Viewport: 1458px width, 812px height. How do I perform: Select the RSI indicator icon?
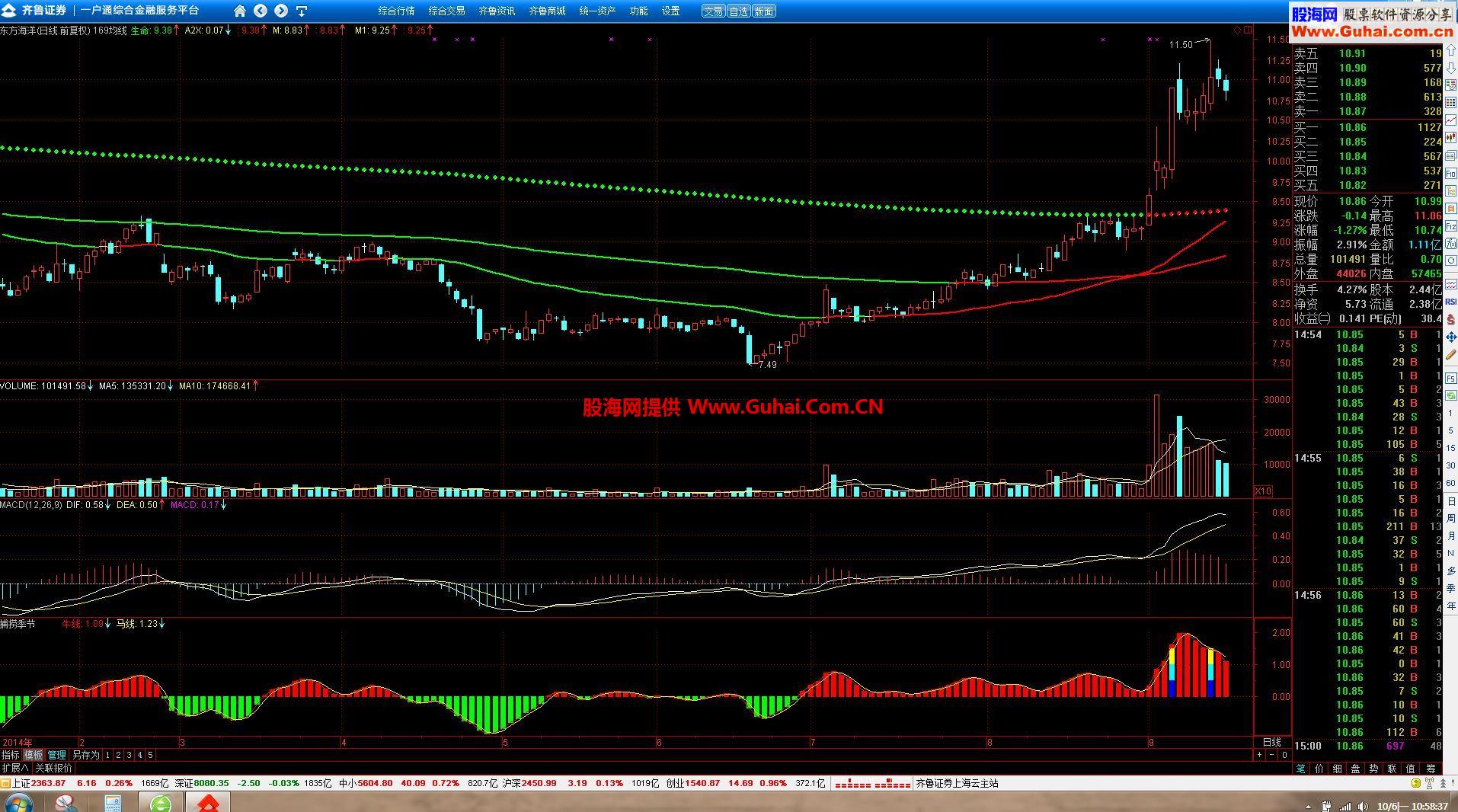click(1450, 302)
